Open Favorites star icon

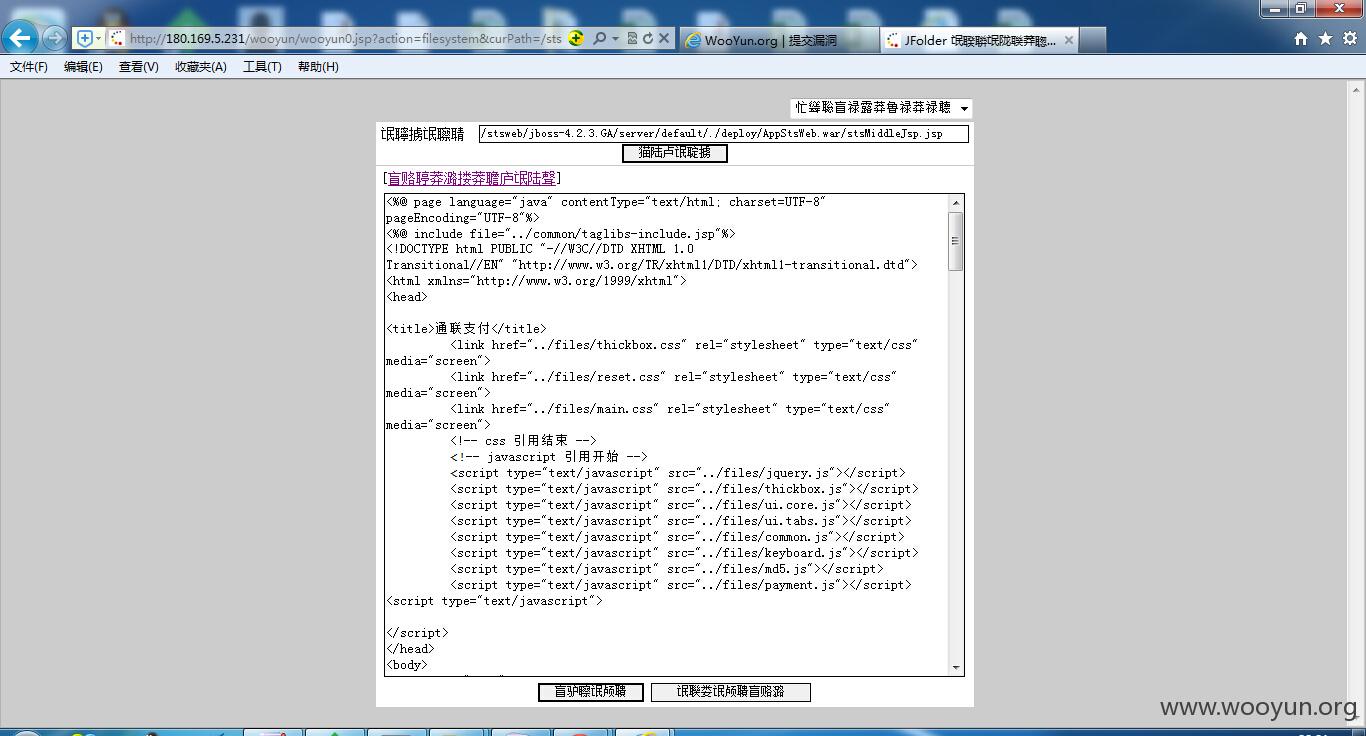coord(1325,39)
